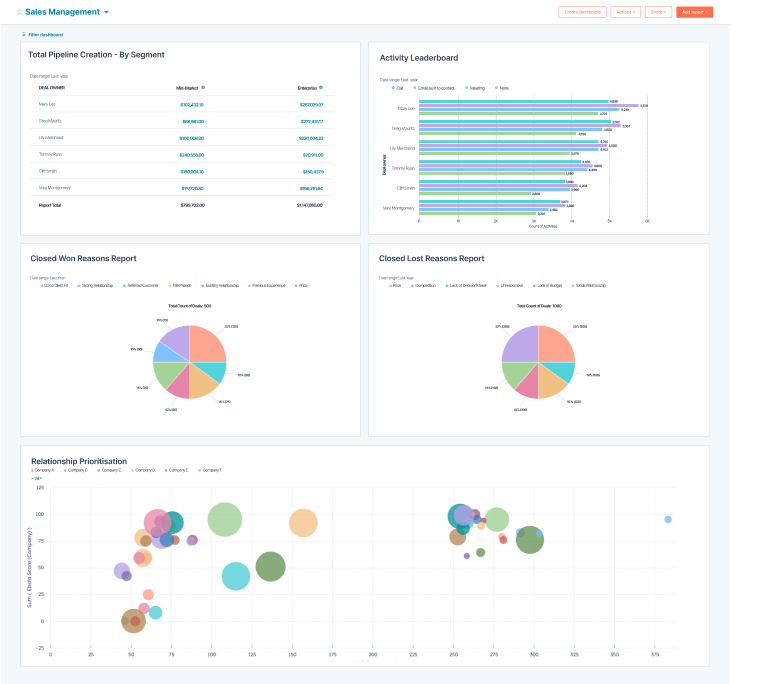
Task: Click Vera Montgomery's green note bar
Action: click(x=477, y=213)
